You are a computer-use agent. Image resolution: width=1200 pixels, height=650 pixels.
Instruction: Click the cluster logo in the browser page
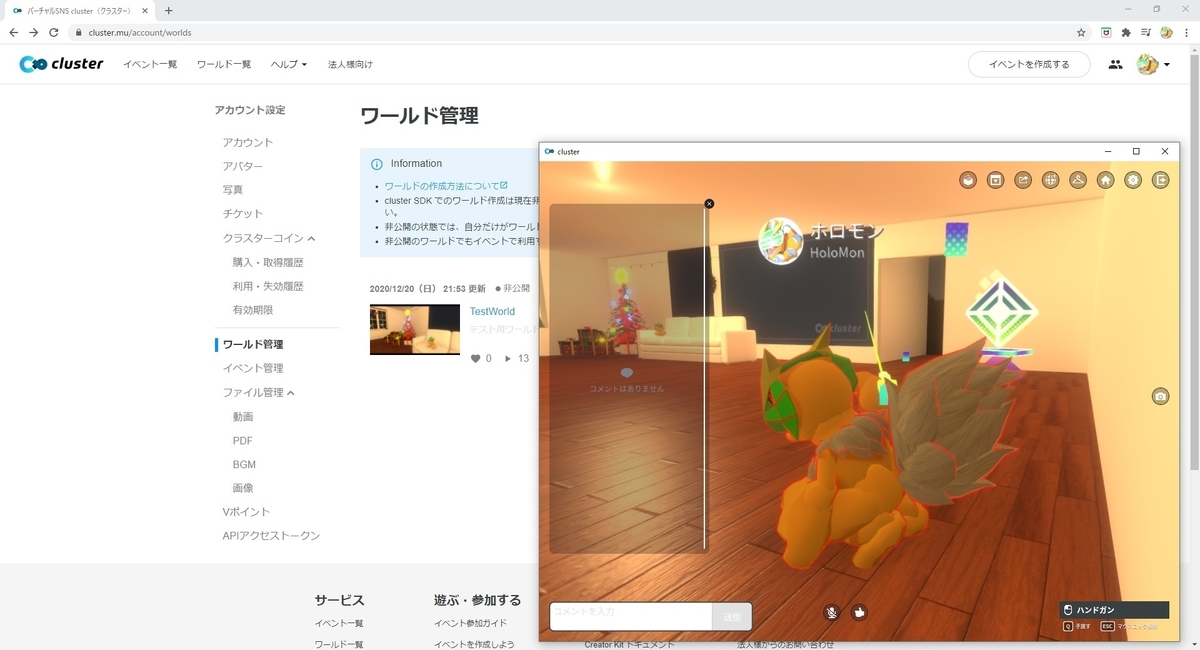pos(61,64)
